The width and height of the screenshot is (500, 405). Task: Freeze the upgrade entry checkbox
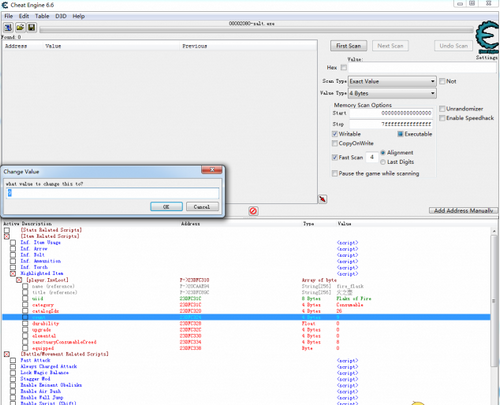(x=25, y=330)
